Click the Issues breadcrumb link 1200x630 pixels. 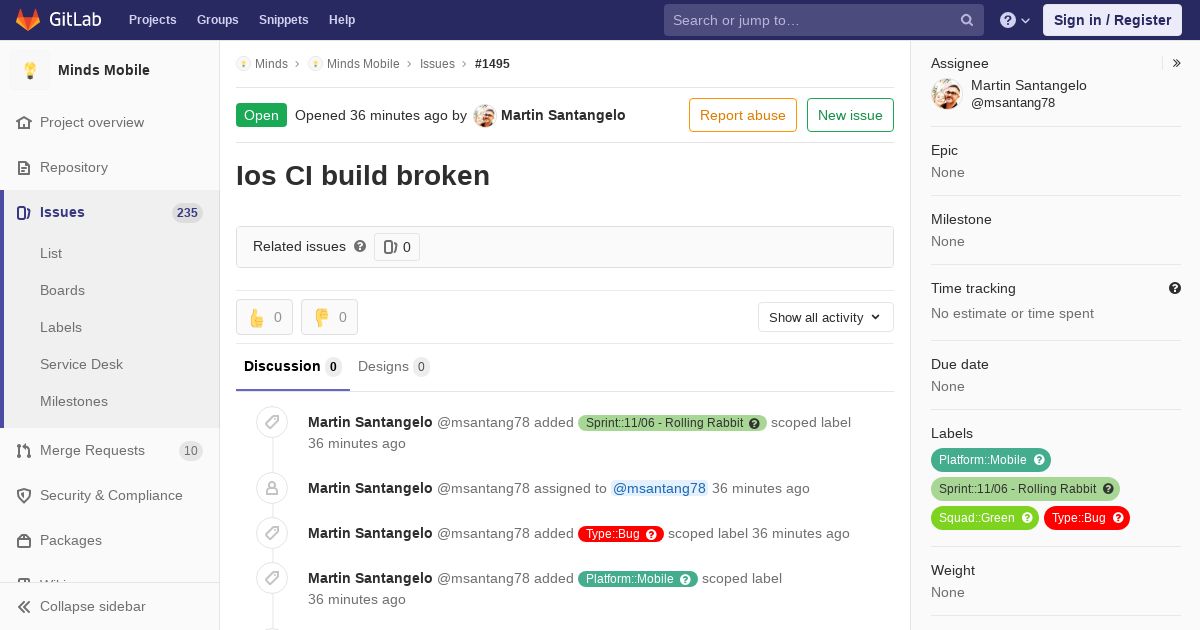[x=437, y=63]
